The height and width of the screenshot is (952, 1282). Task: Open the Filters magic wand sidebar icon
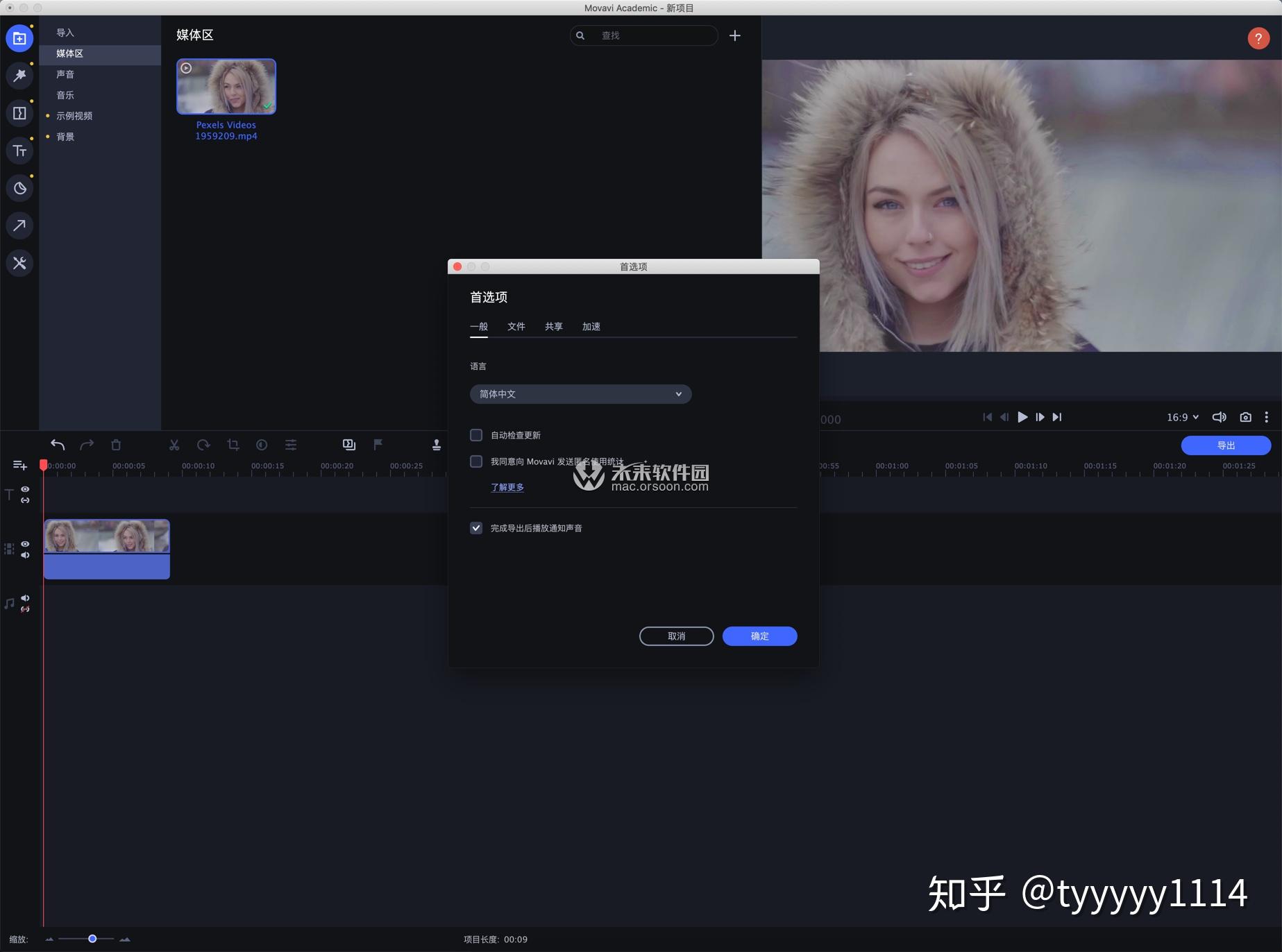coord(19,76)
